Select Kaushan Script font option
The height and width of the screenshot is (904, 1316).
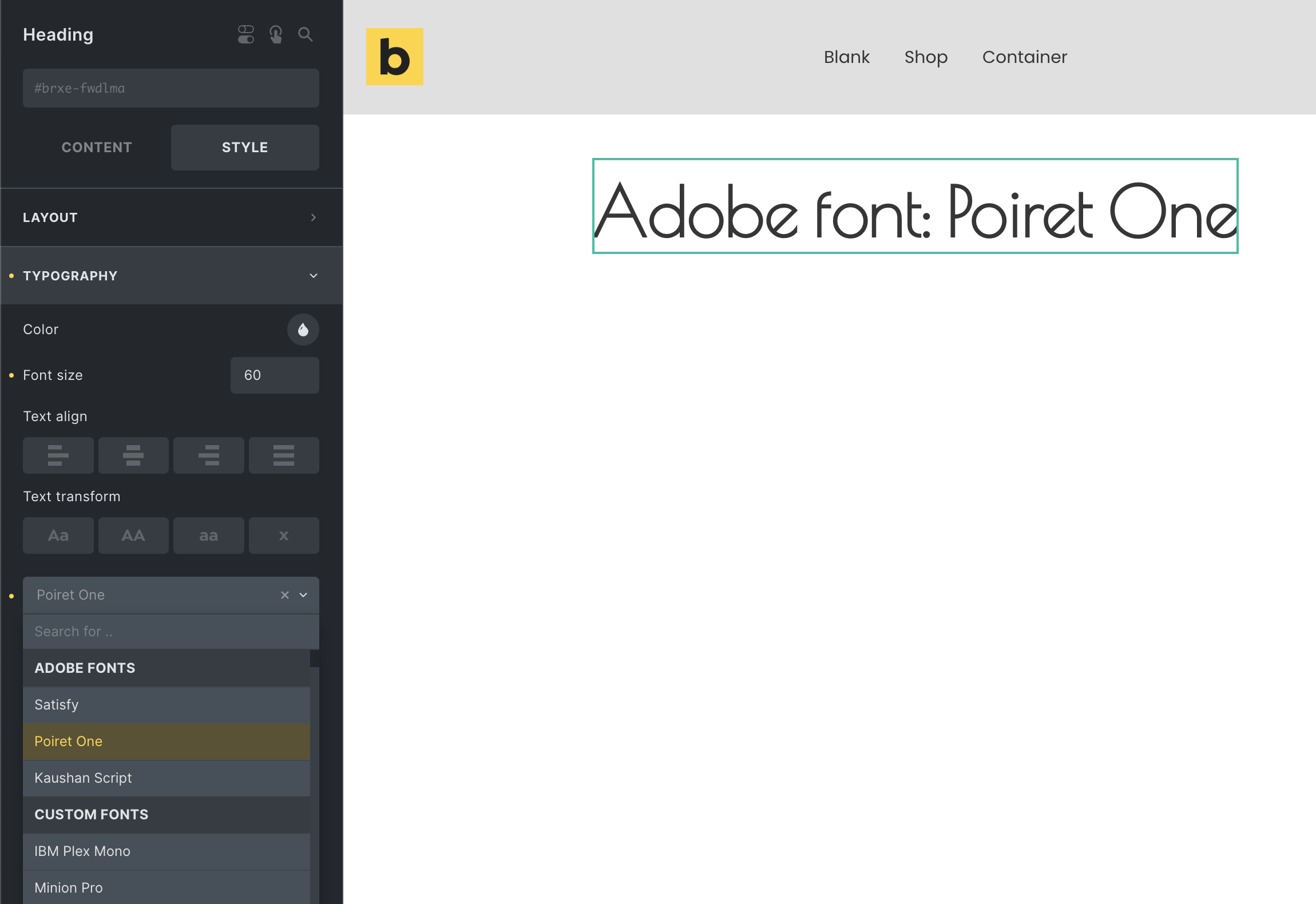coord(166,778)
